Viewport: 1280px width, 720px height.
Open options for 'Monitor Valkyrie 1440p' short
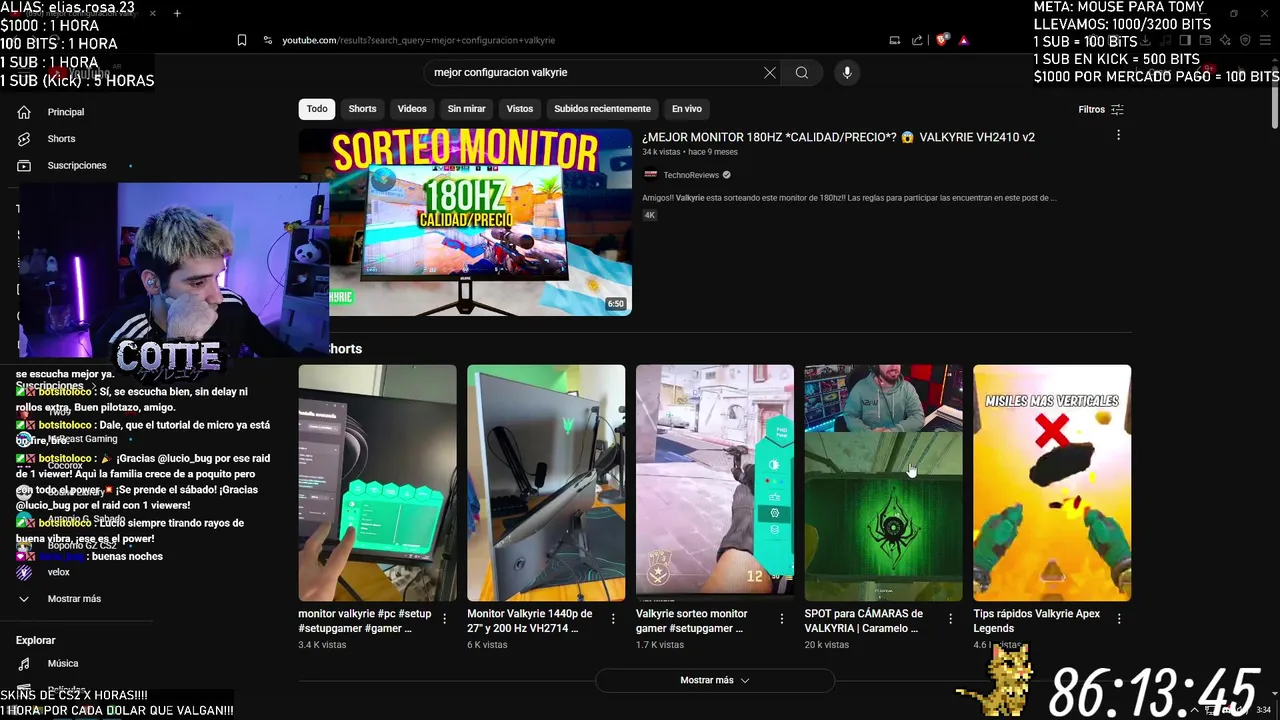click(x=613, y=619)
